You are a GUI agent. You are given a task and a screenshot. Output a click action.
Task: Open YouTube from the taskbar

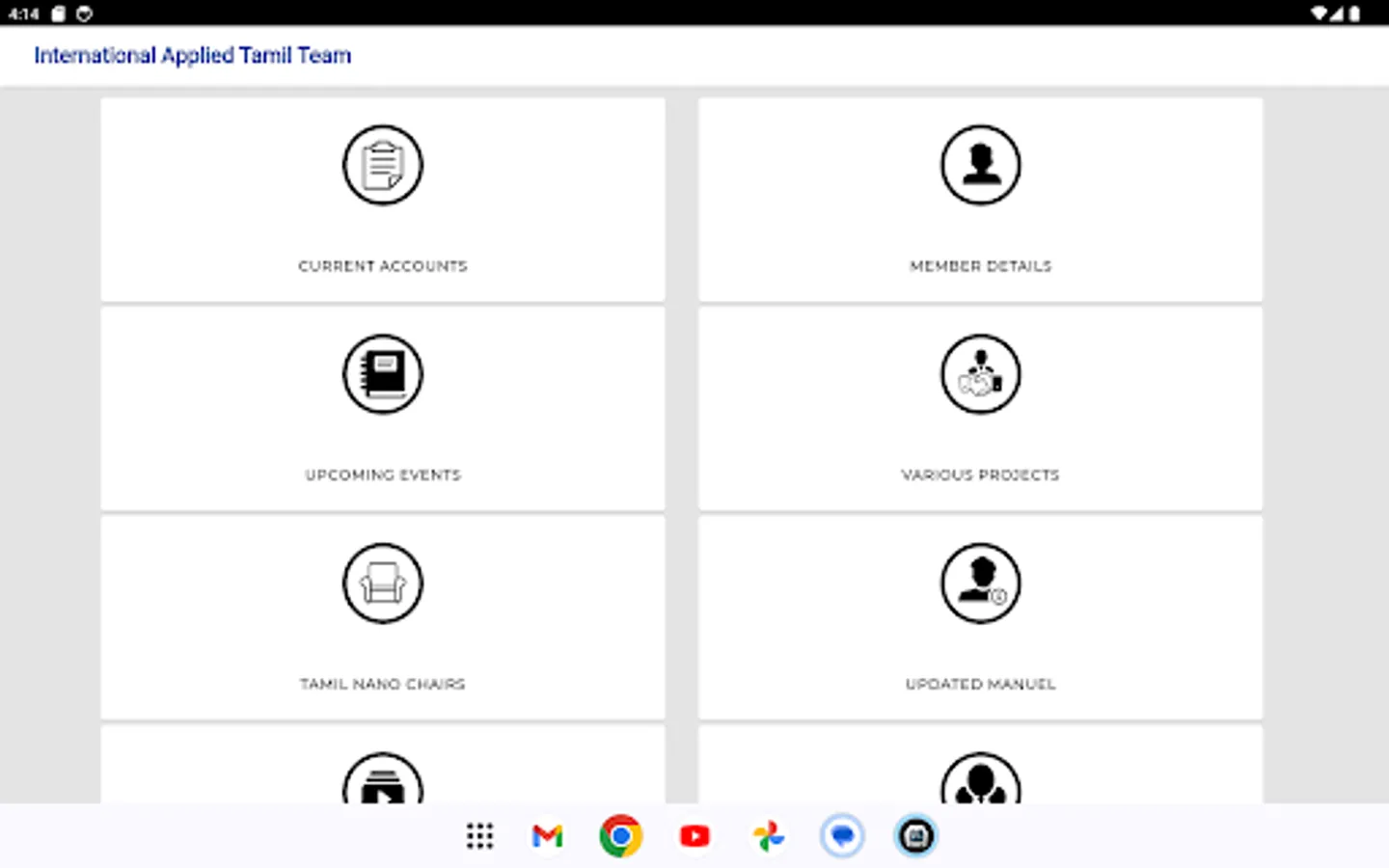pyautogui.click(x=694, y=836)
